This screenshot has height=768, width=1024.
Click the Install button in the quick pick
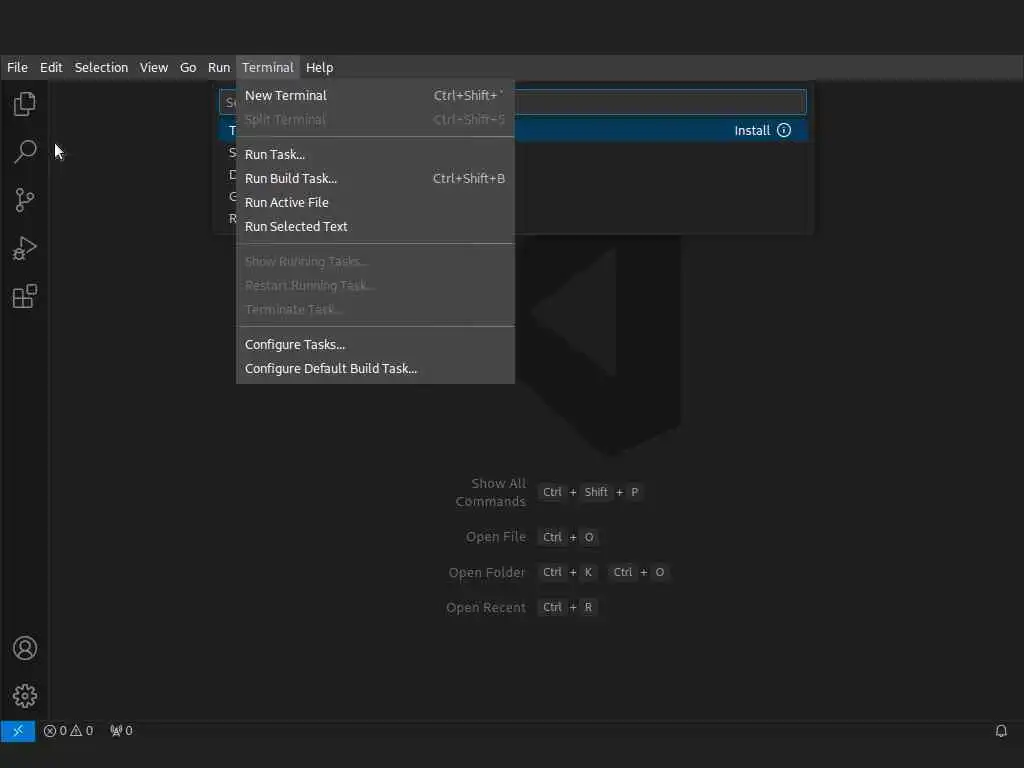[752, 130]
